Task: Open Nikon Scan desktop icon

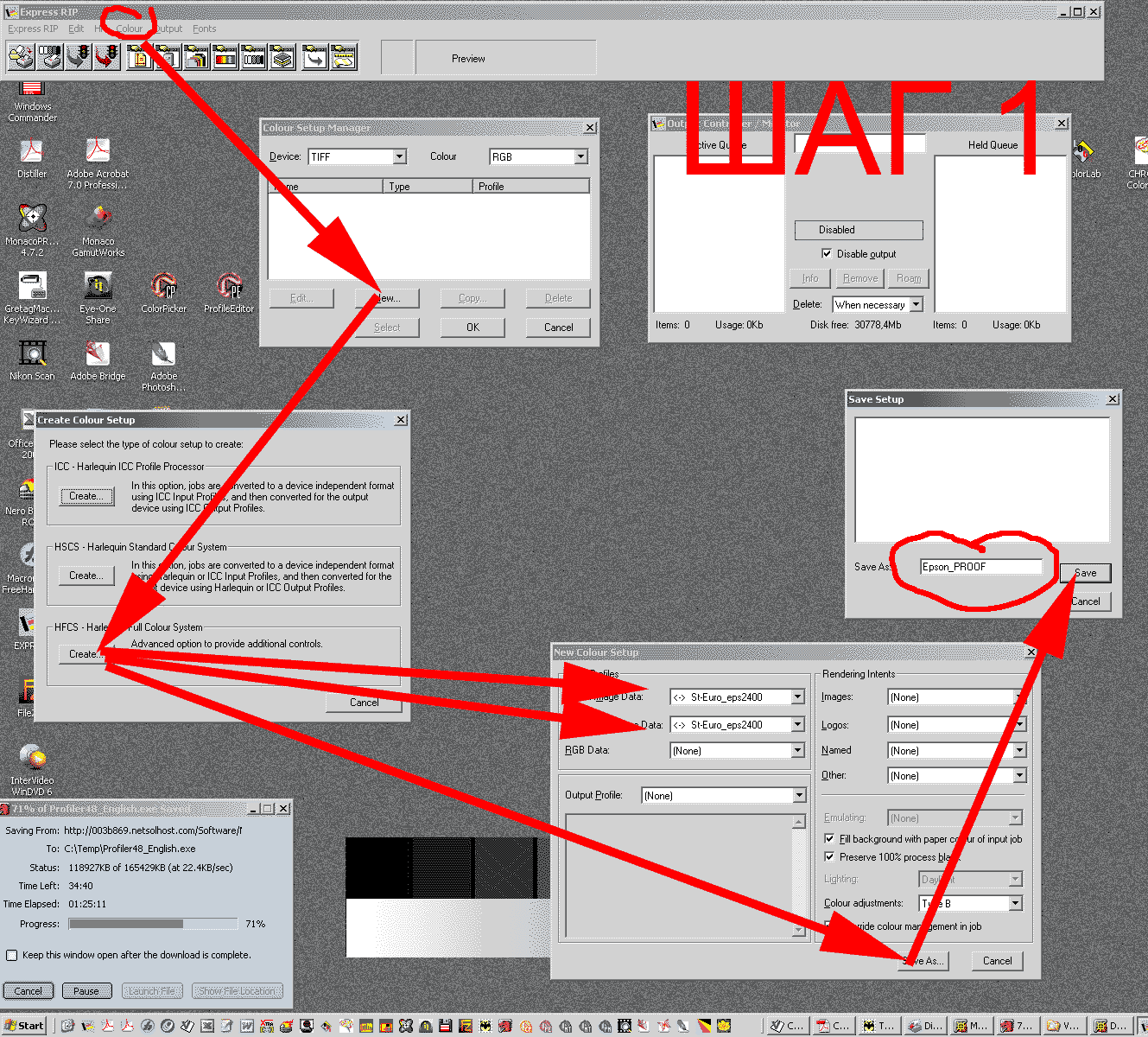Action: [32, 359]
